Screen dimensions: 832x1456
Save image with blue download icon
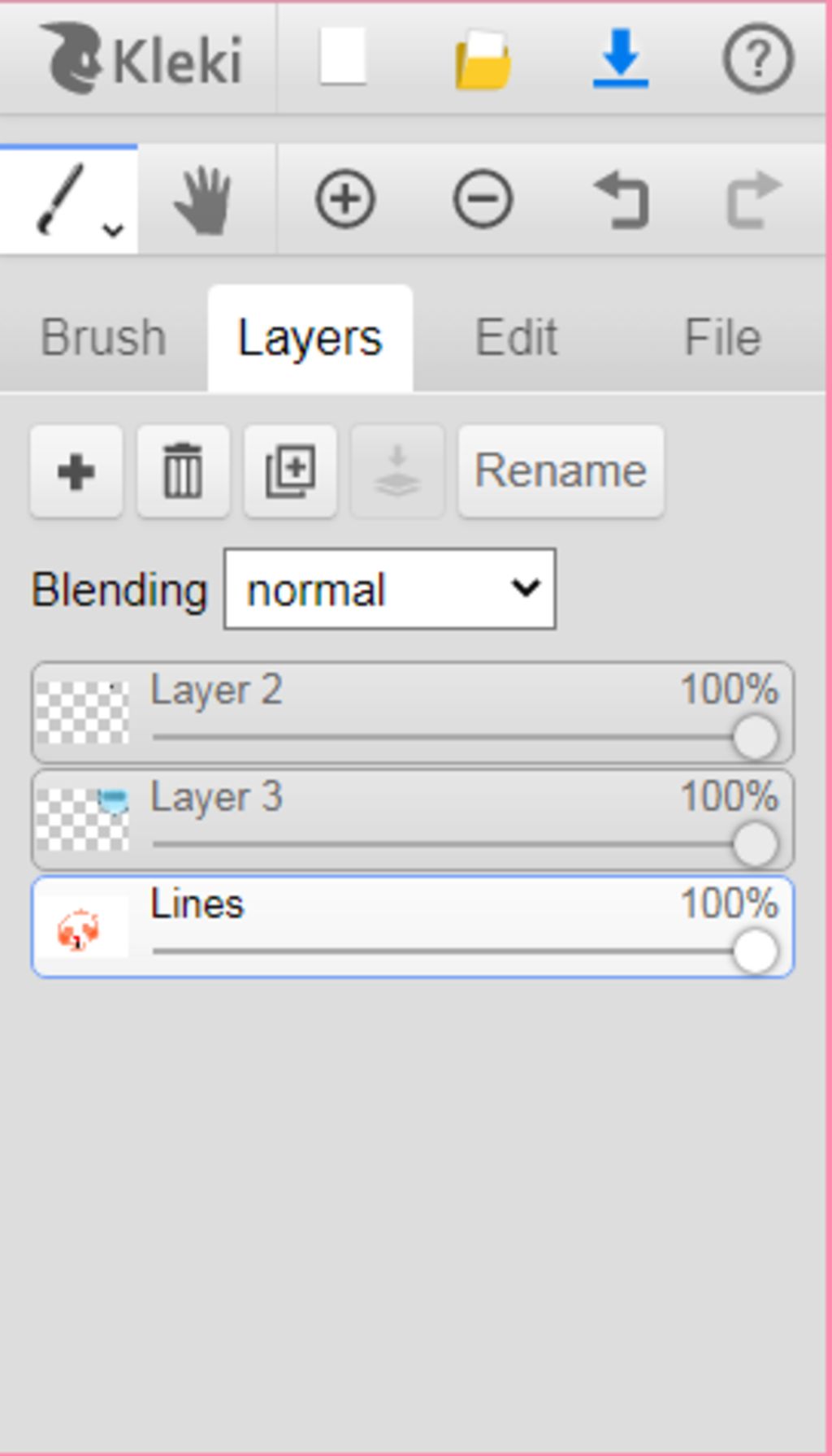(621, 58)
